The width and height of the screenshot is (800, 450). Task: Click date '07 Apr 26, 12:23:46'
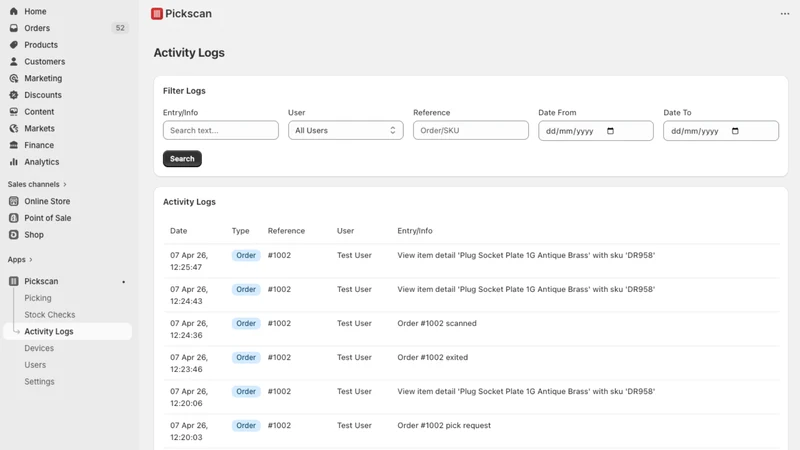189,363
